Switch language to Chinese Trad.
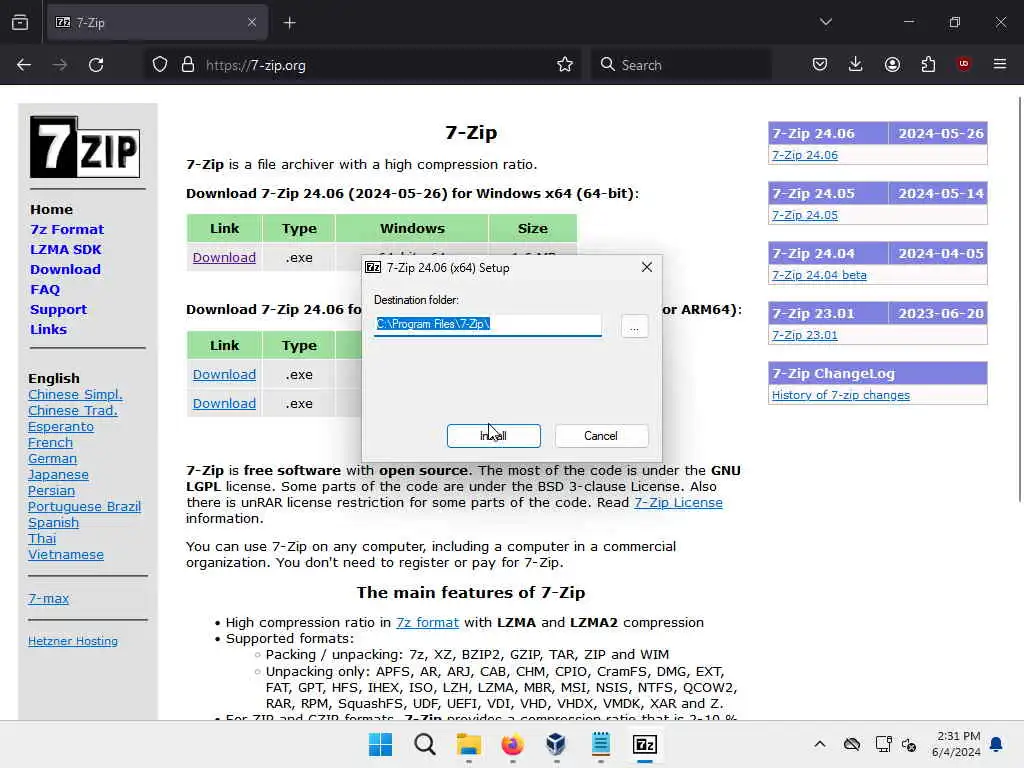This screenshot has height=768, width=1024. pyautogui.click(x=72, y=410)
